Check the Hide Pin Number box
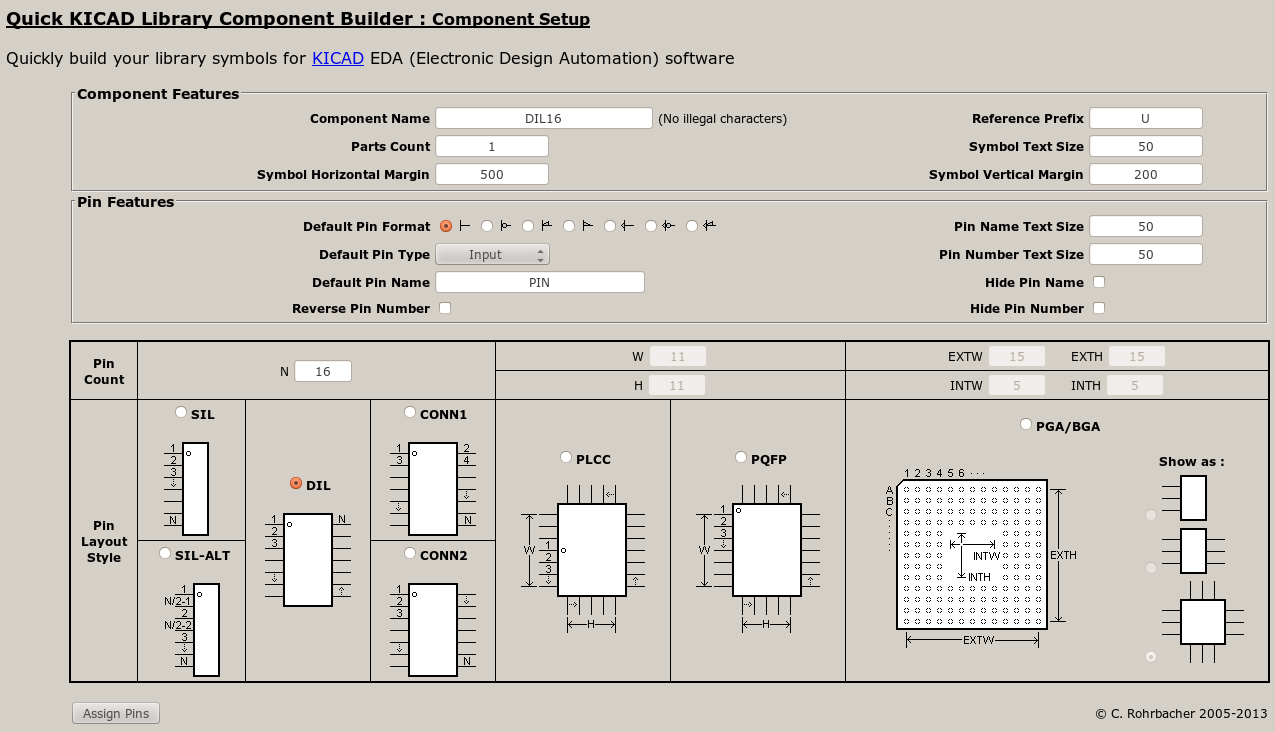The width and height of the screenshot is (1275, 732). pos(1099,308)
